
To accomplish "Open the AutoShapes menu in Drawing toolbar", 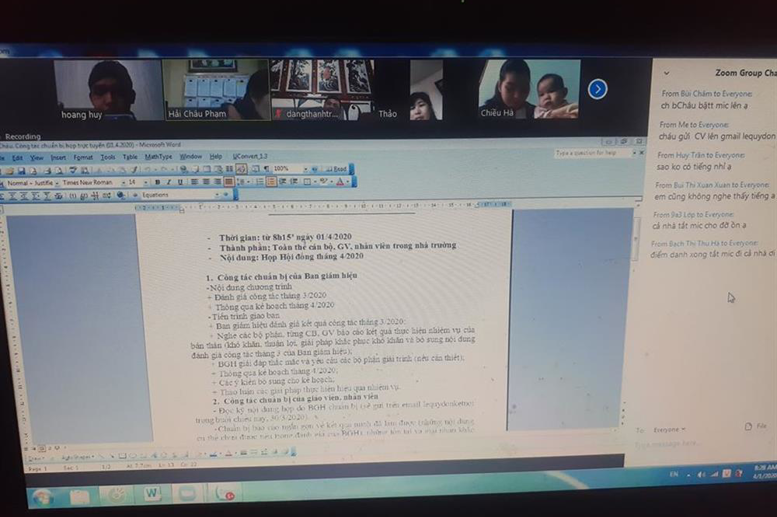I will point(78,457).
